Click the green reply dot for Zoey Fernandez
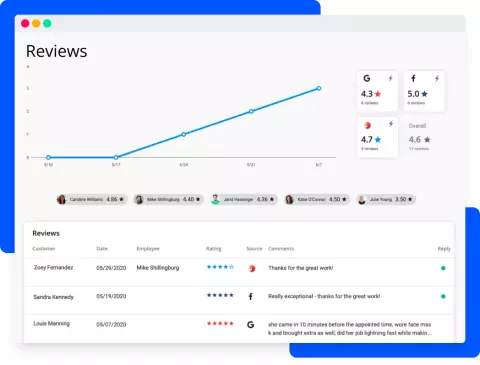480x365 pixels. click(443, 268)
